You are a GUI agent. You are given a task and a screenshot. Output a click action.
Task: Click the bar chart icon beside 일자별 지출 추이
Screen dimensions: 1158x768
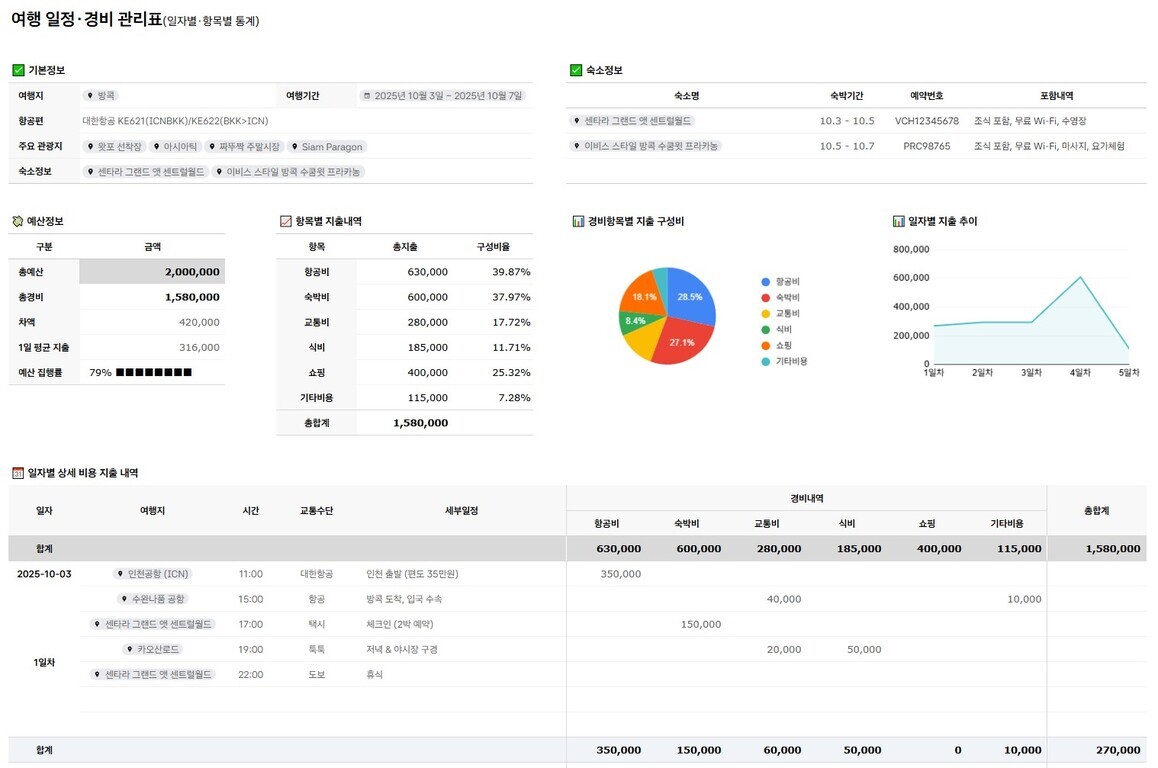tap(898, 221)
